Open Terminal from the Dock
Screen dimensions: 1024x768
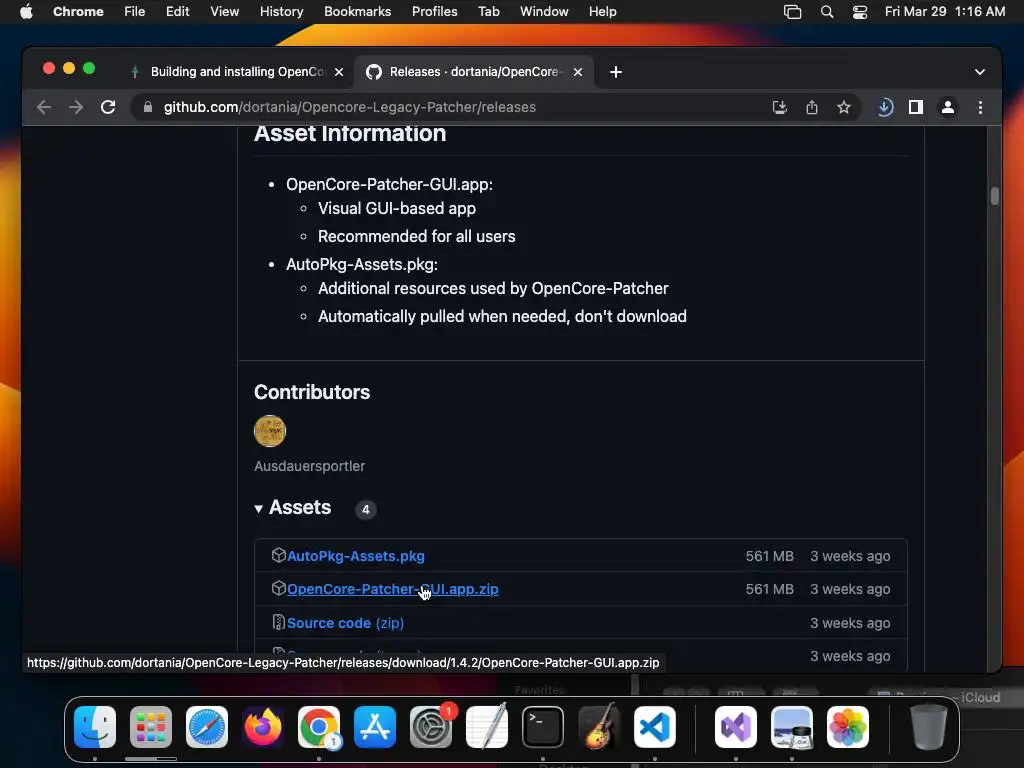click(543, 727)
